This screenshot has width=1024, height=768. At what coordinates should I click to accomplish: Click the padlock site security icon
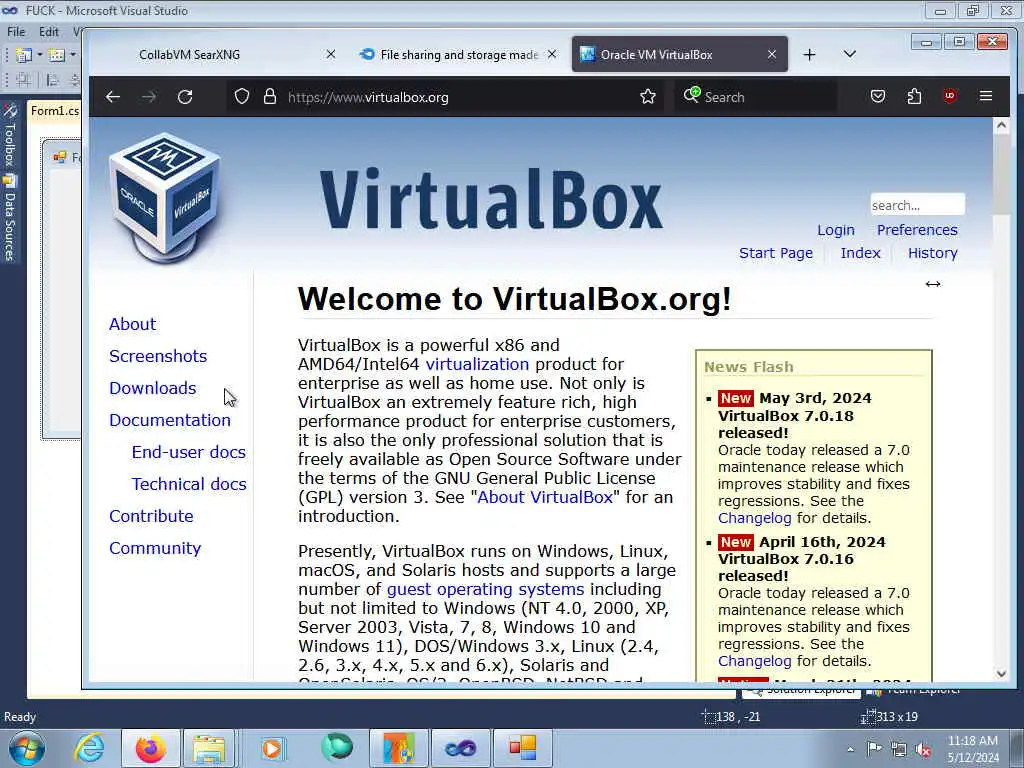tap(270, 97)
